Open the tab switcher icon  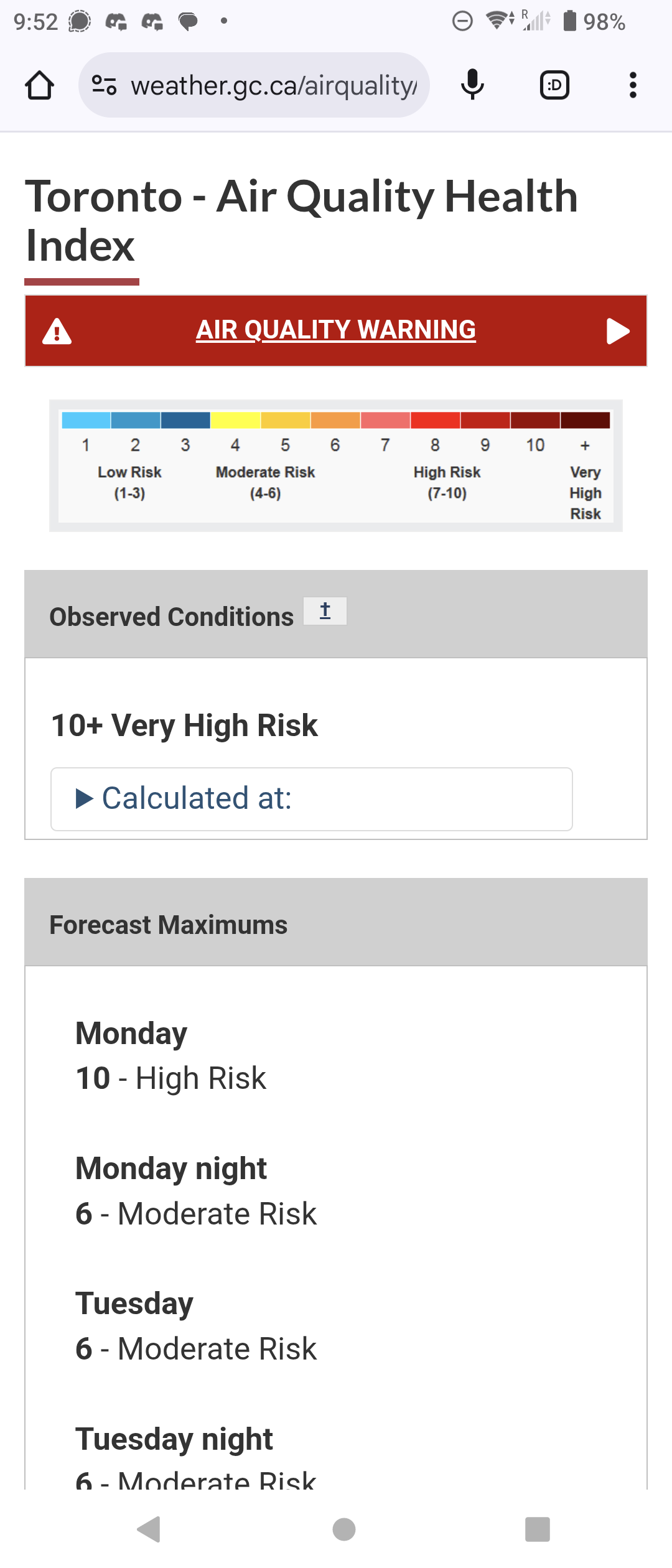point(554,85)
